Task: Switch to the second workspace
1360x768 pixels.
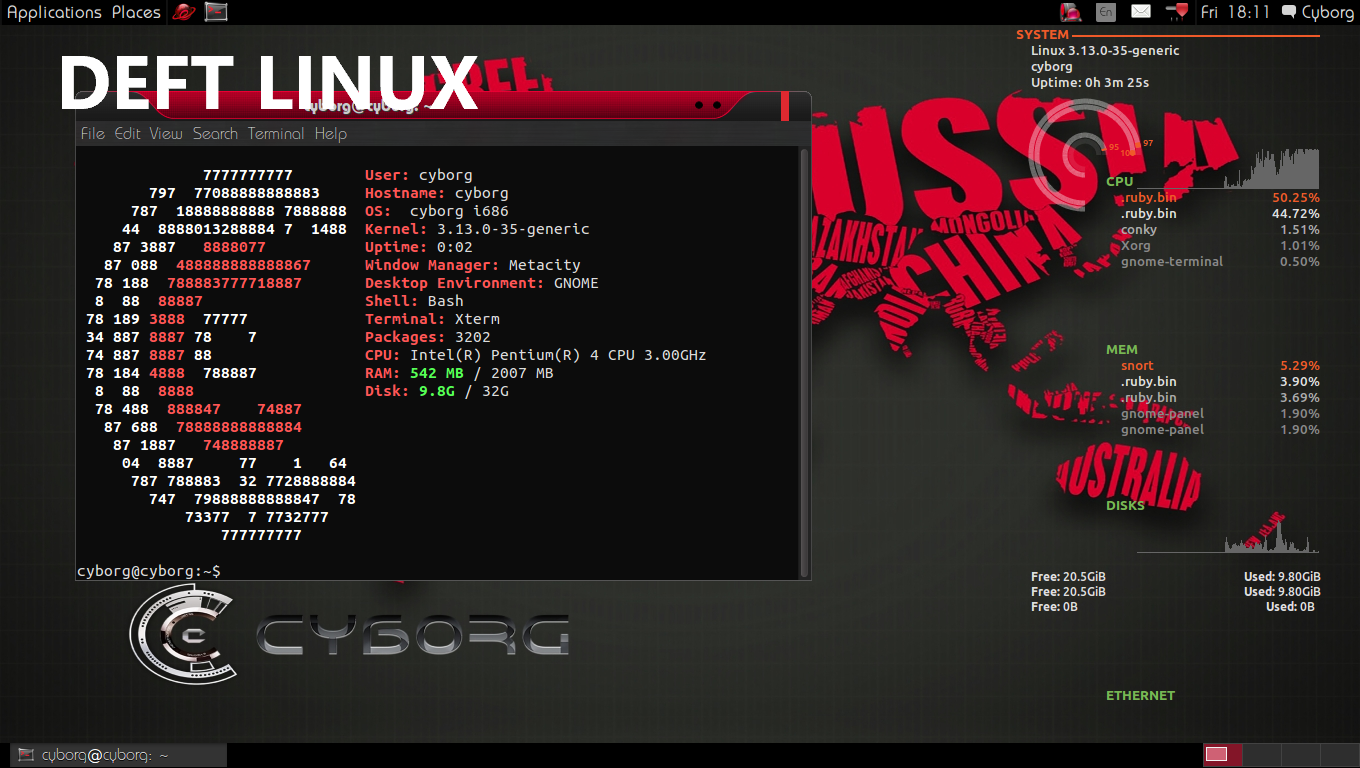Action: [1261, 755]
